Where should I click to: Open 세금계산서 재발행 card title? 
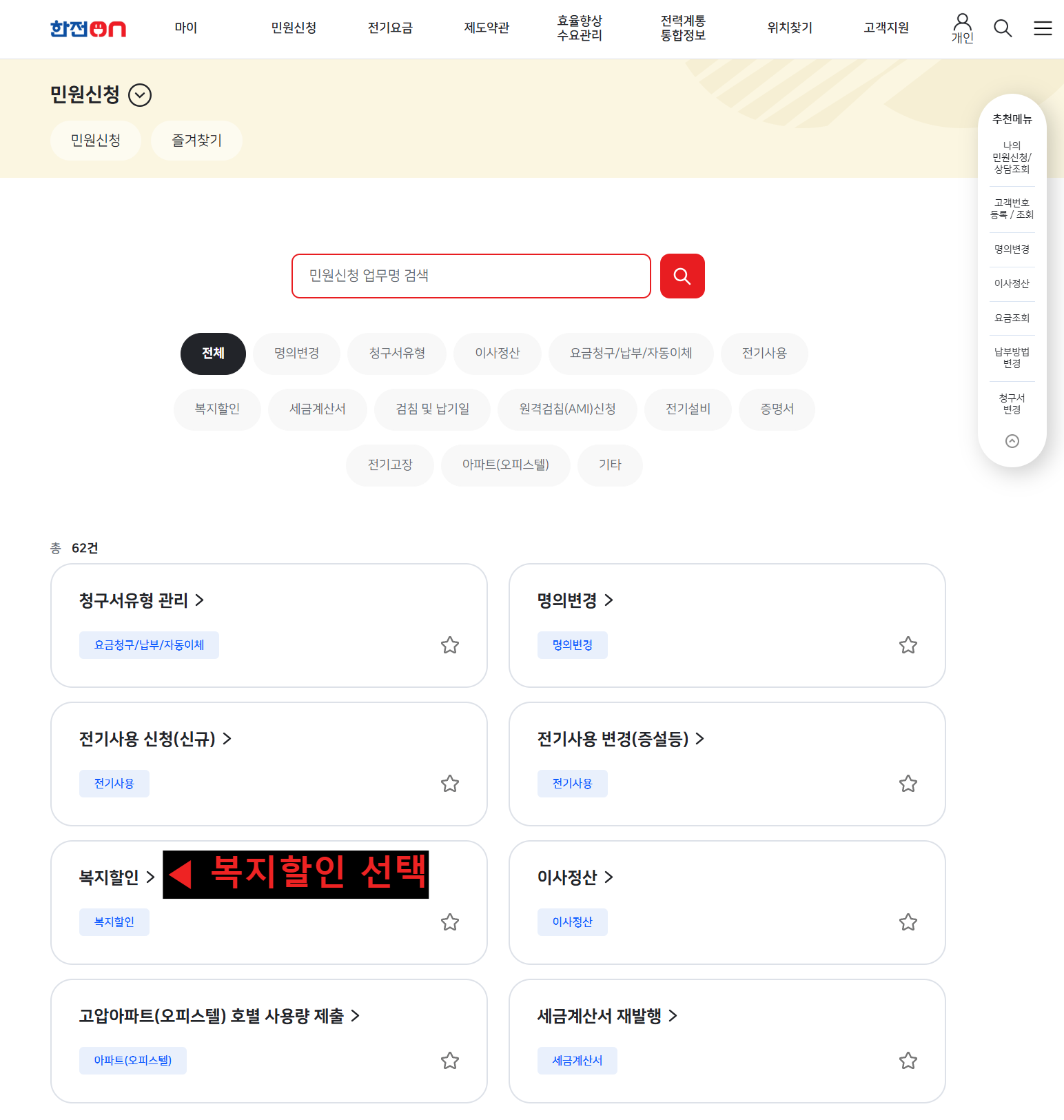tap(607, 1016)
